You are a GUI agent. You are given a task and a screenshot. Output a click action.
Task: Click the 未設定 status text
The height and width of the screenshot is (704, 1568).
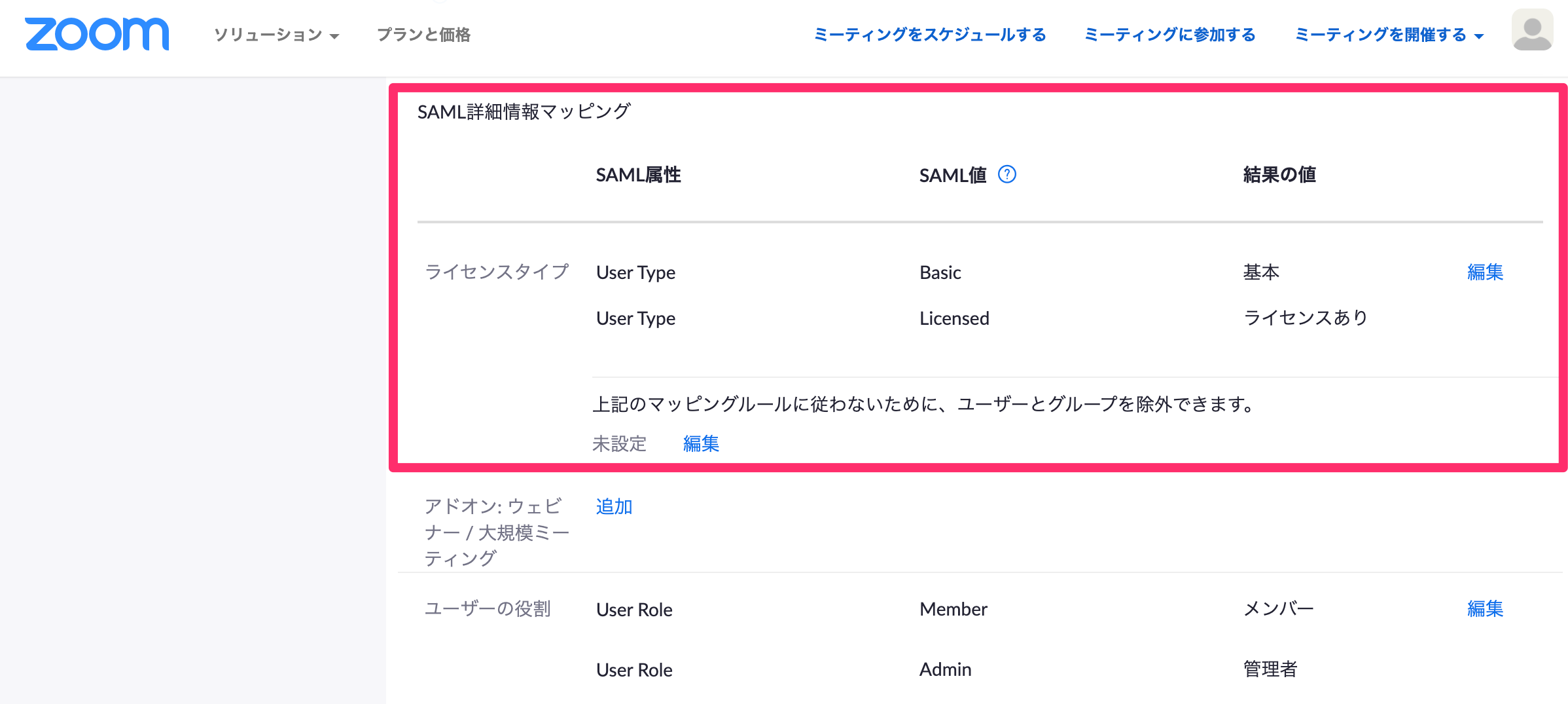point(619,444)
